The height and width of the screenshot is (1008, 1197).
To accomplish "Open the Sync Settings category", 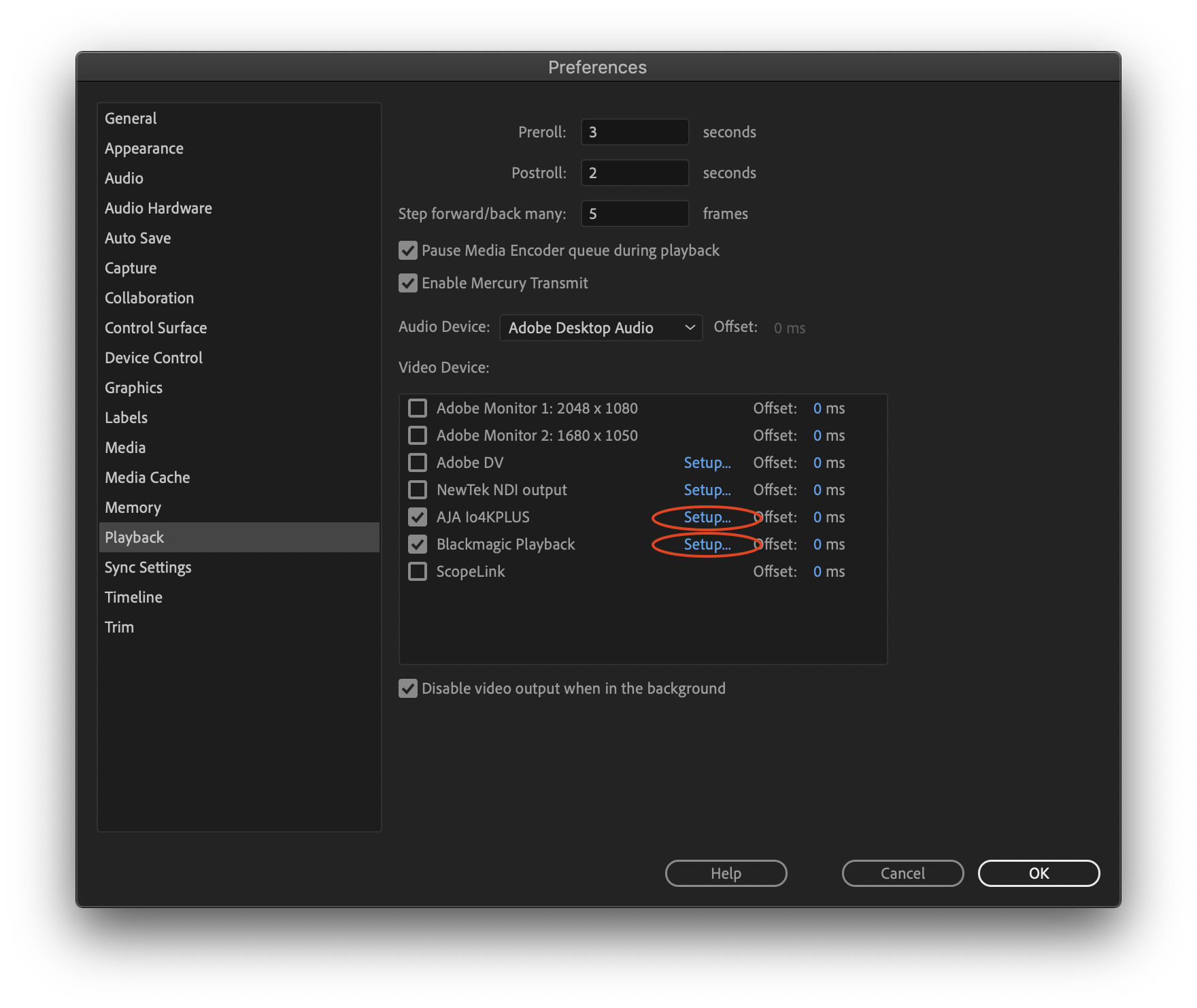I will 148,567.
